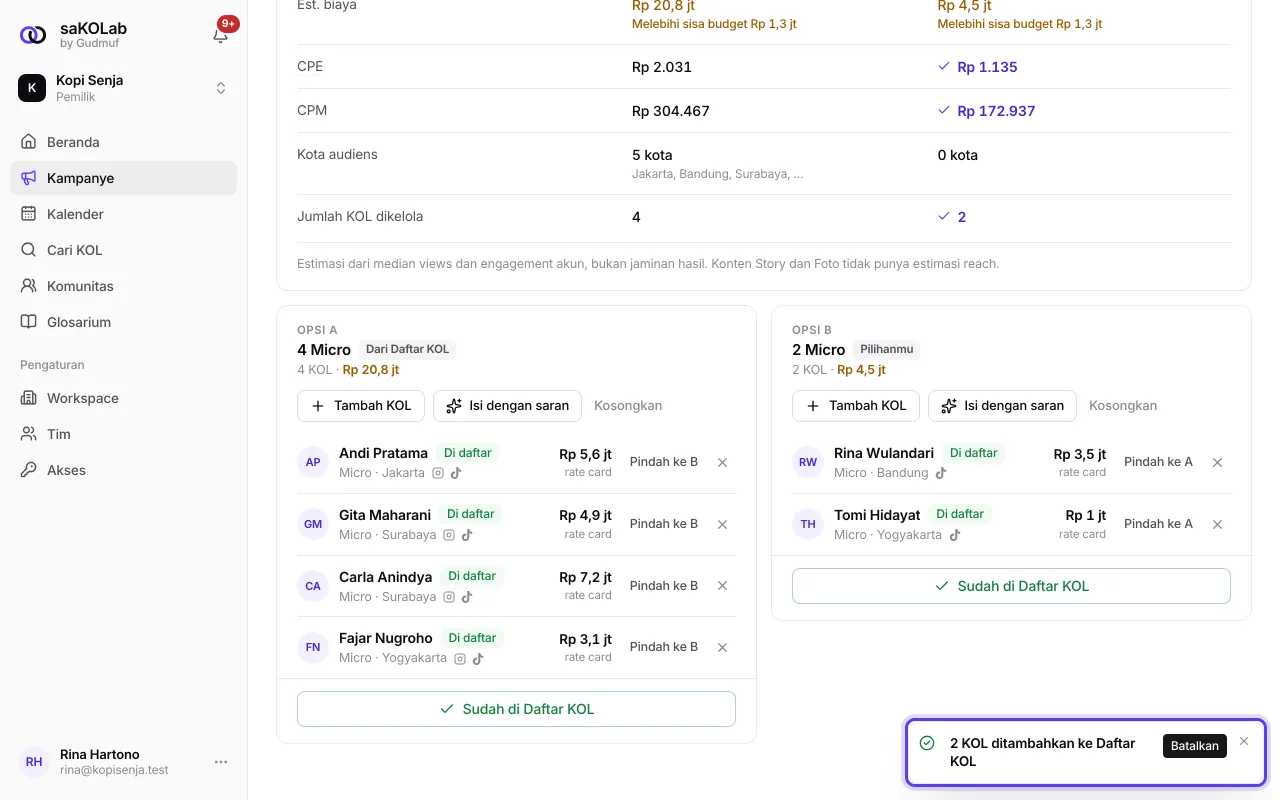This screenshot has height=800, width=1280.
Task: Open the Glosarium page
Action: [124, 322]
